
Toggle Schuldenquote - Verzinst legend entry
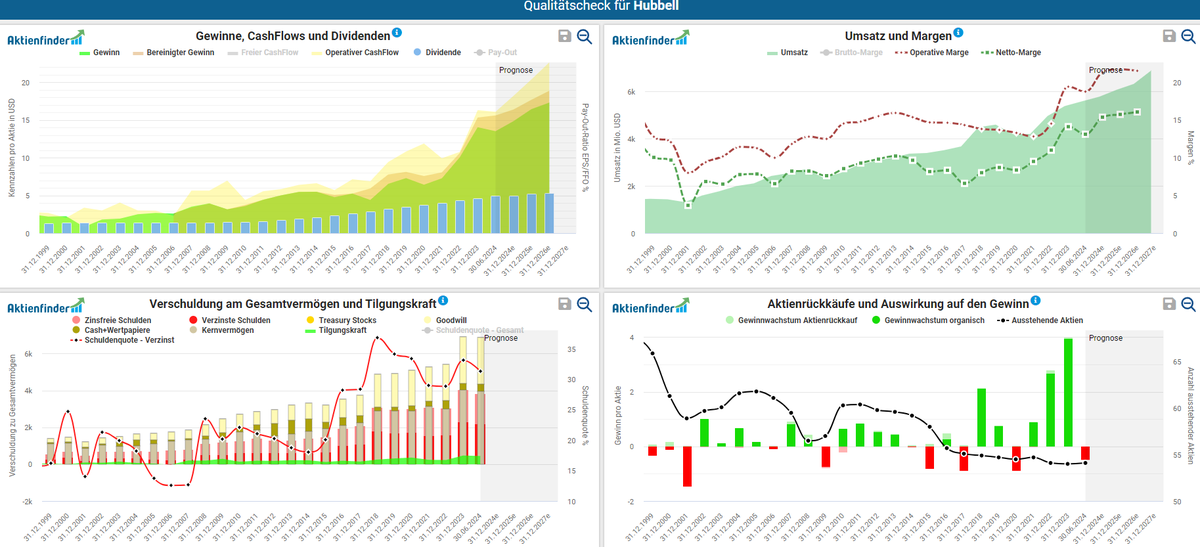[123, 340]
